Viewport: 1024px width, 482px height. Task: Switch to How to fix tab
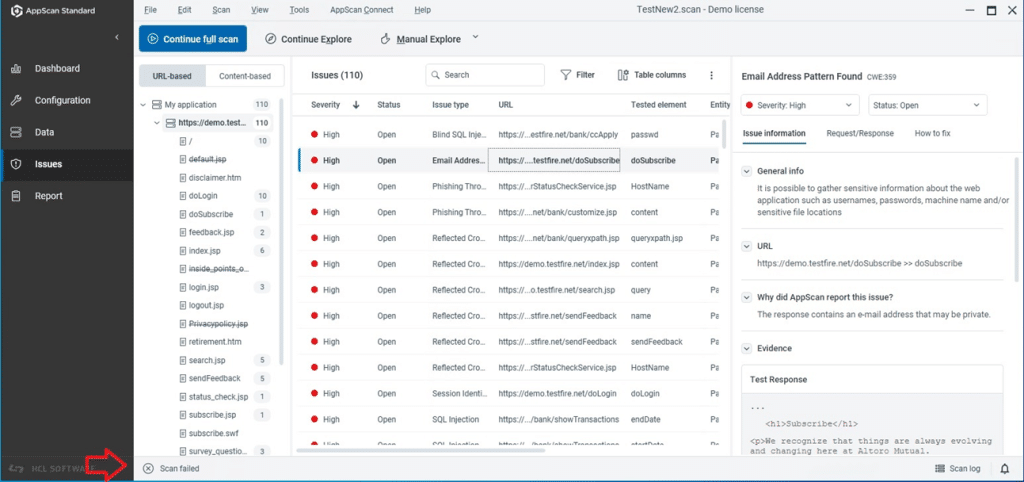[x=933, y=133]
